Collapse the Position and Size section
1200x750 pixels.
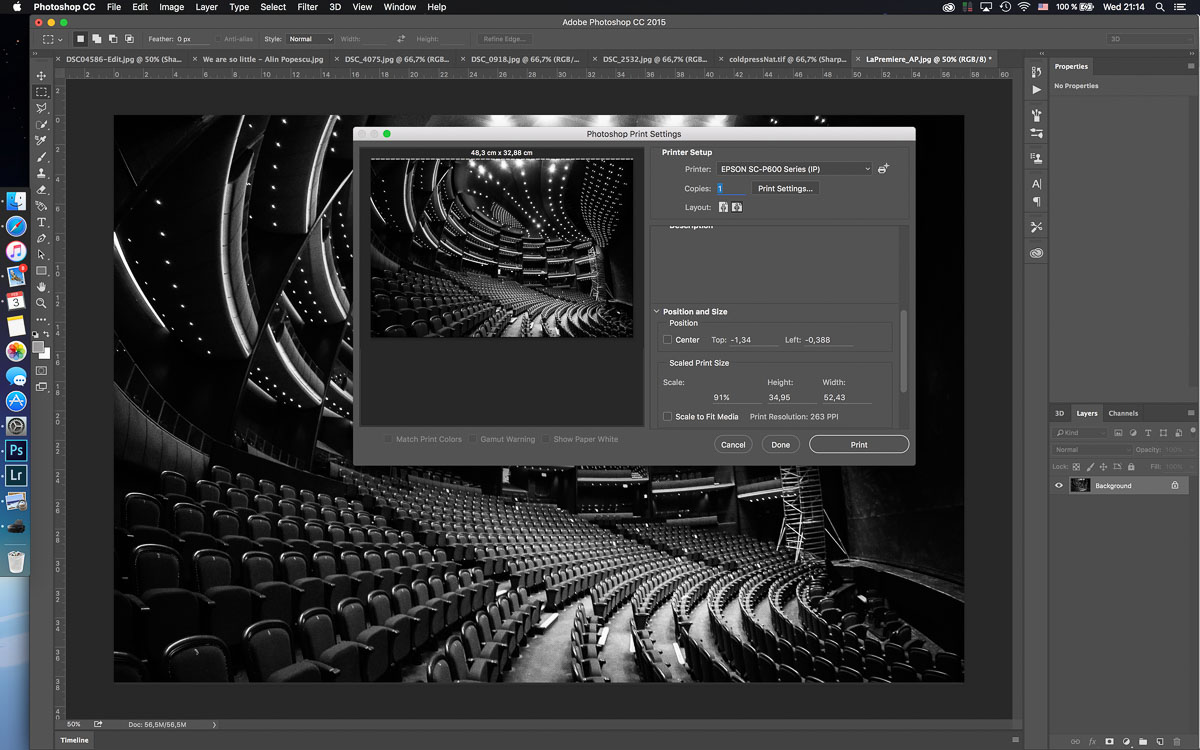click(x=657, y=312)
